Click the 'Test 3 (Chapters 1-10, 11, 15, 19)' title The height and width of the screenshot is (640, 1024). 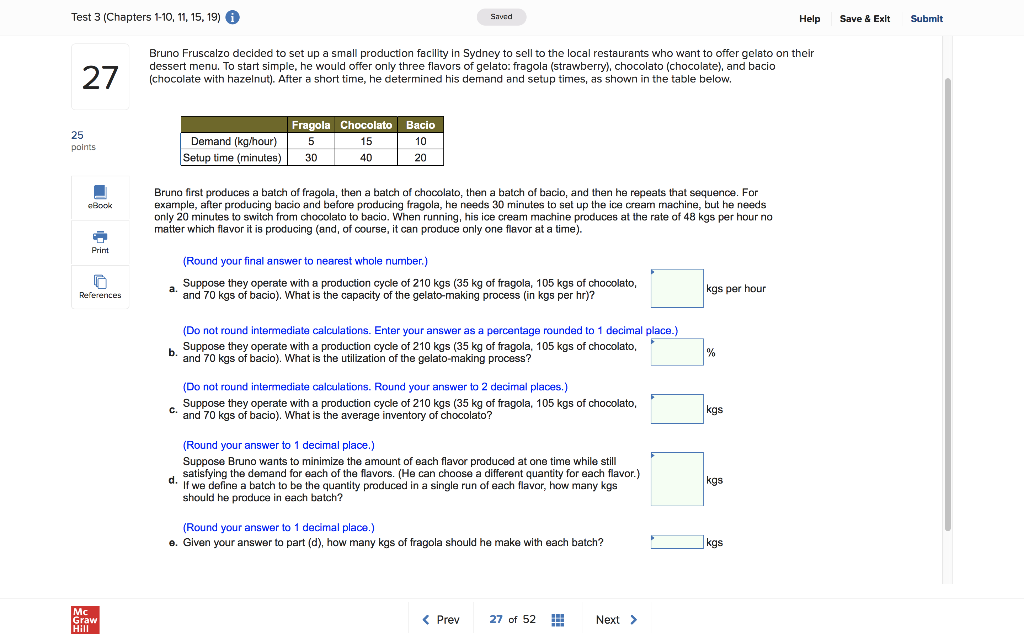(x=146, y=17)
